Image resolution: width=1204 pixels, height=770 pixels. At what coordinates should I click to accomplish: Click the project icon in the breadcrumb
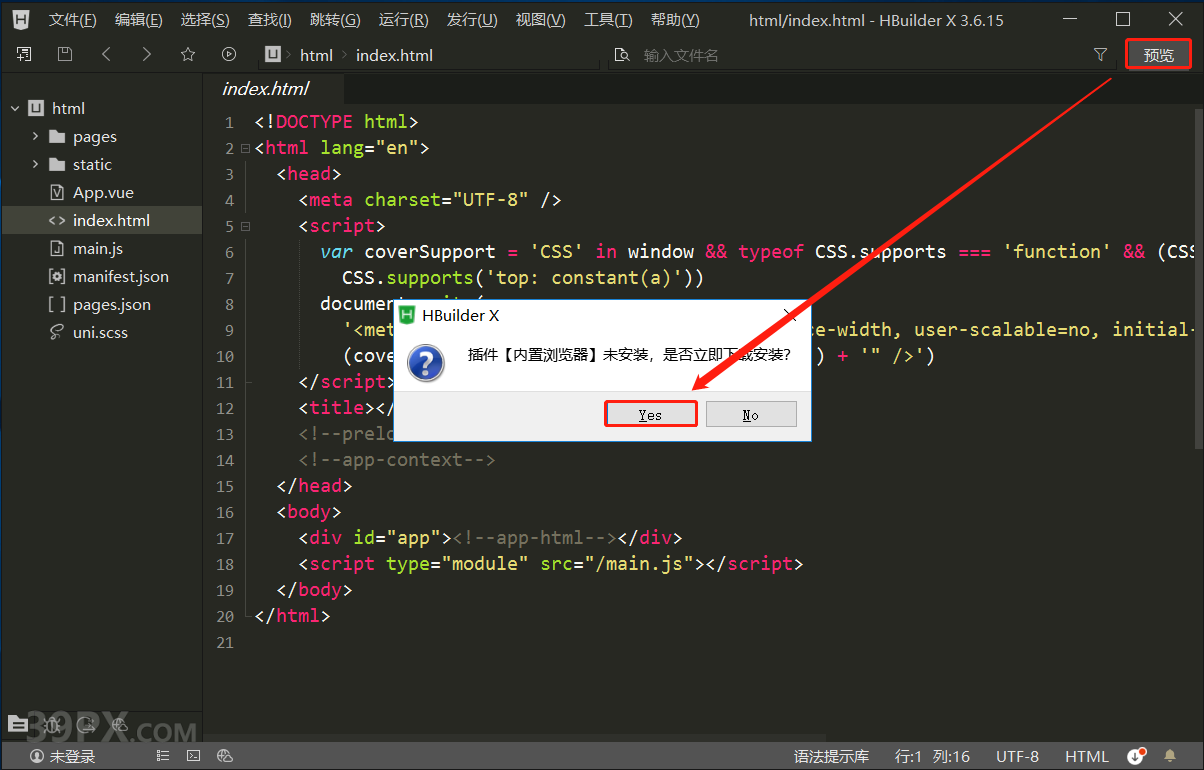274,55
